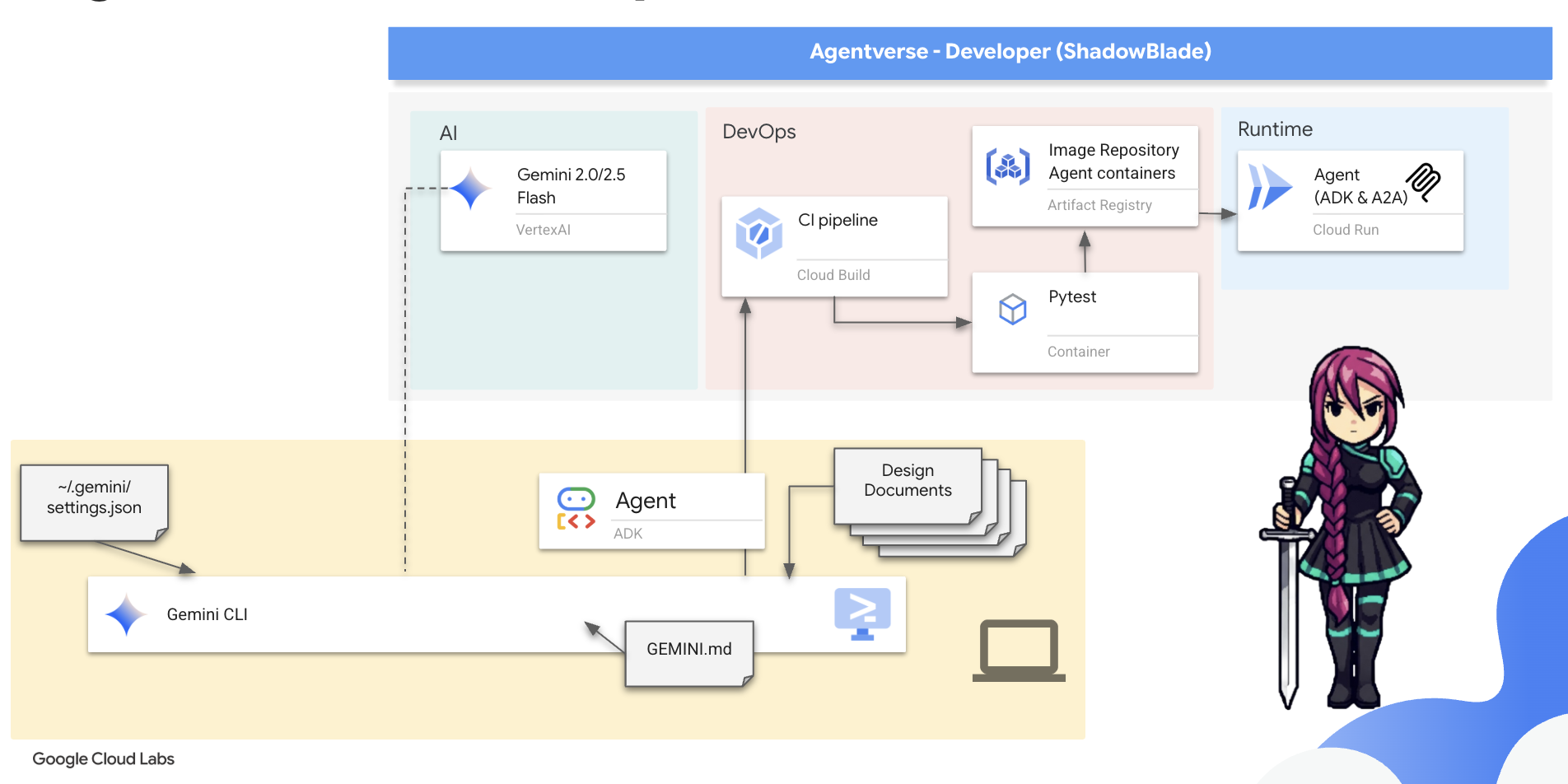Select the GEMINI.md file note
Screen dimensions: 1568x784
tap(688, 650)
